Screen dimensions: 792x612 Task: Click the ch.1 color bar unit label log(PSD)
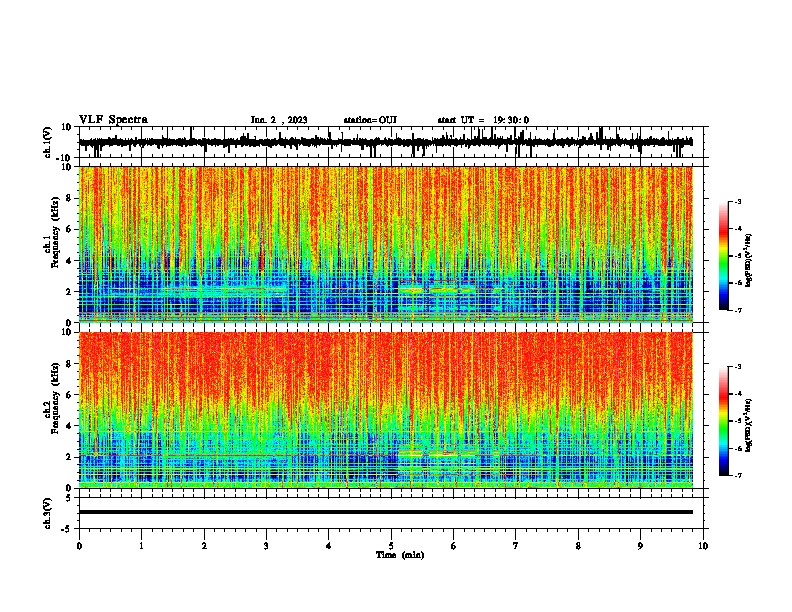[x=749, y=261]
